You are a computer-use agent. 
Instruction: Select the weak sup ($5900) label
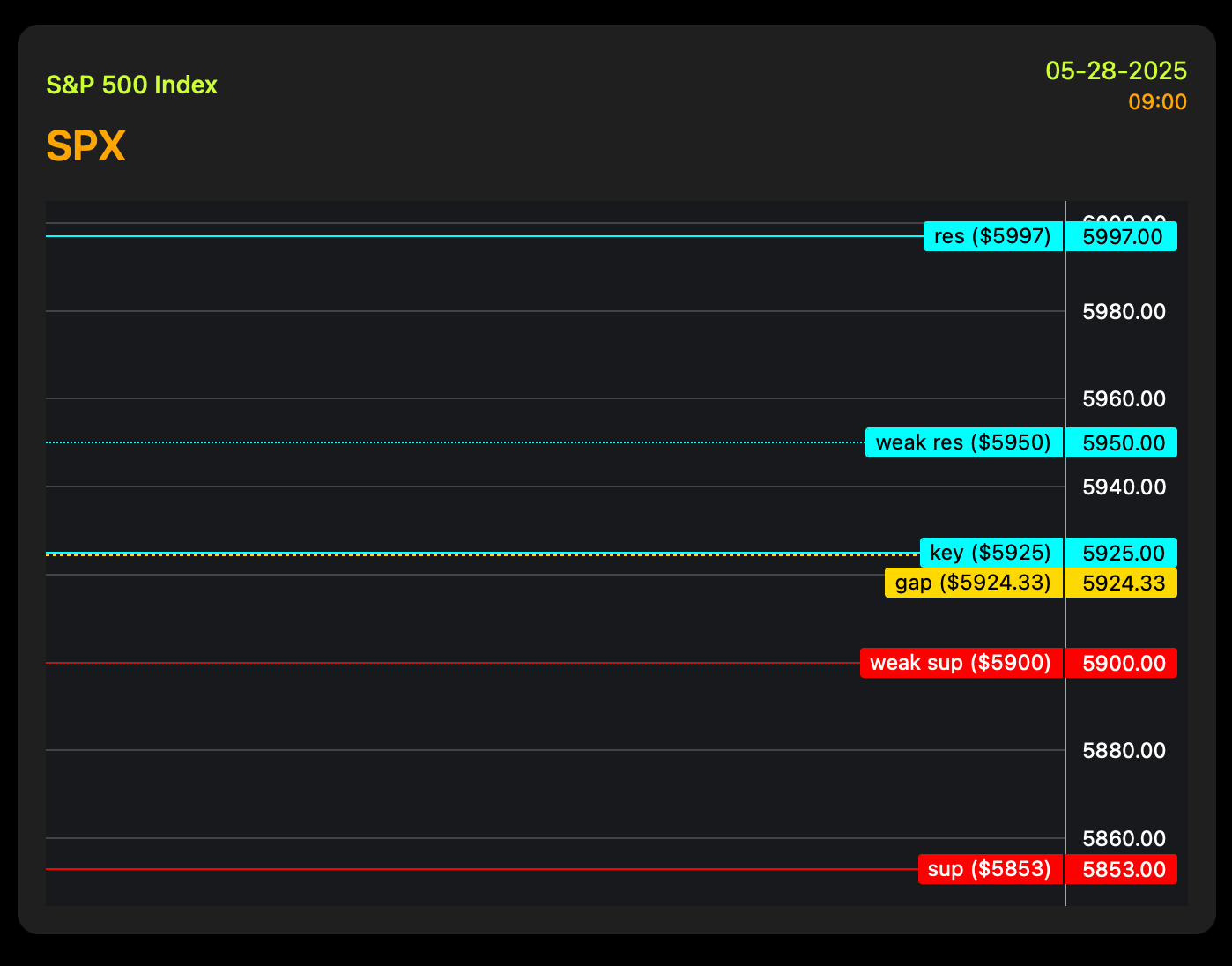pyautogui.click(x=961, y=663)
